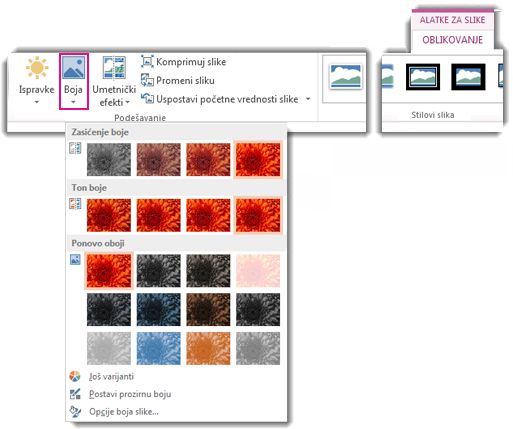Apply light blue recolor thumbnail

click(x=158, y=348)
